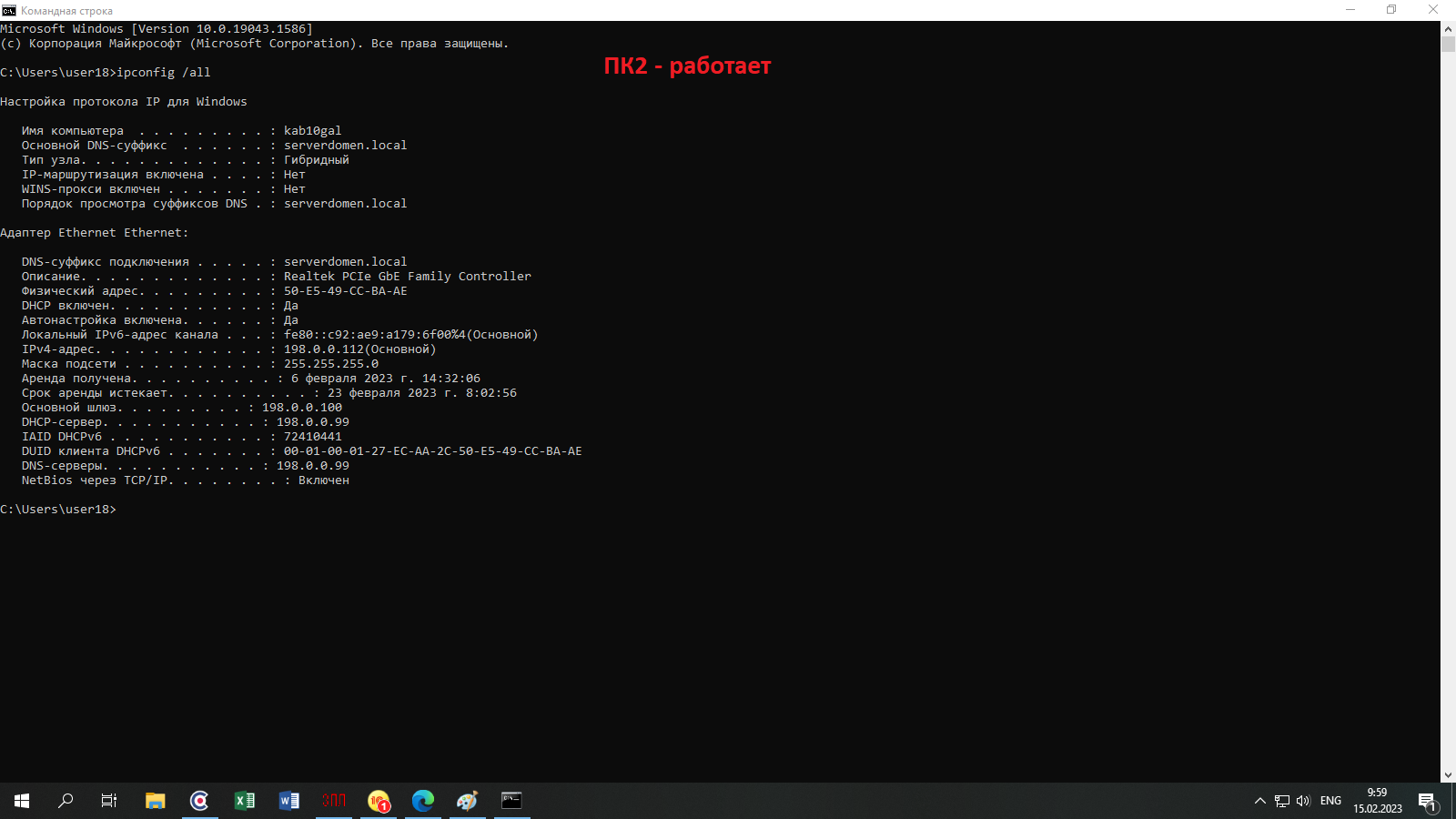Click IPv4 address '198.0.0.112'
Viewport: 1456px width, 819px height.
[324, 349]
